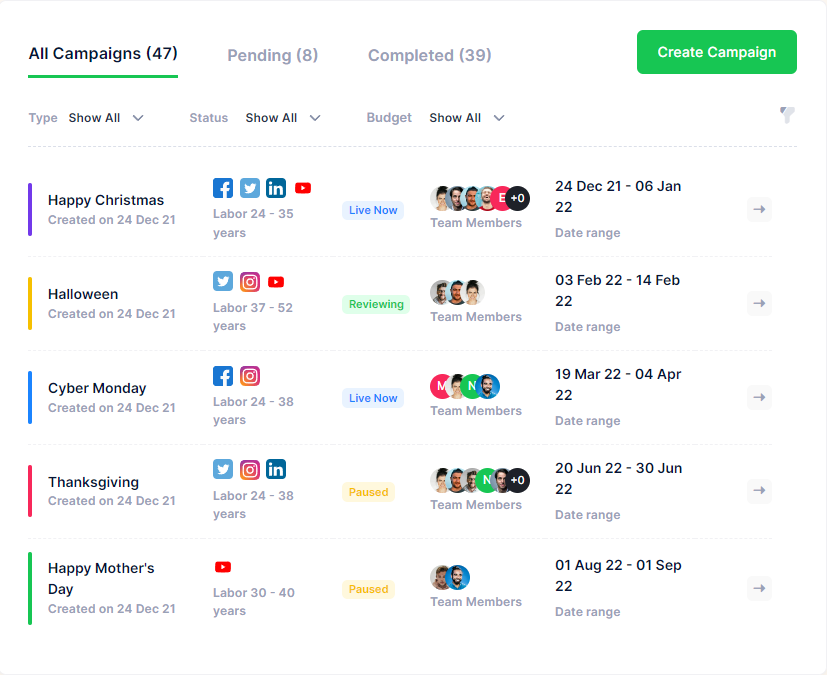Click Twitter icon in Thanksgiving row
This screenshot has width=827, height=675.
(223, 469)
